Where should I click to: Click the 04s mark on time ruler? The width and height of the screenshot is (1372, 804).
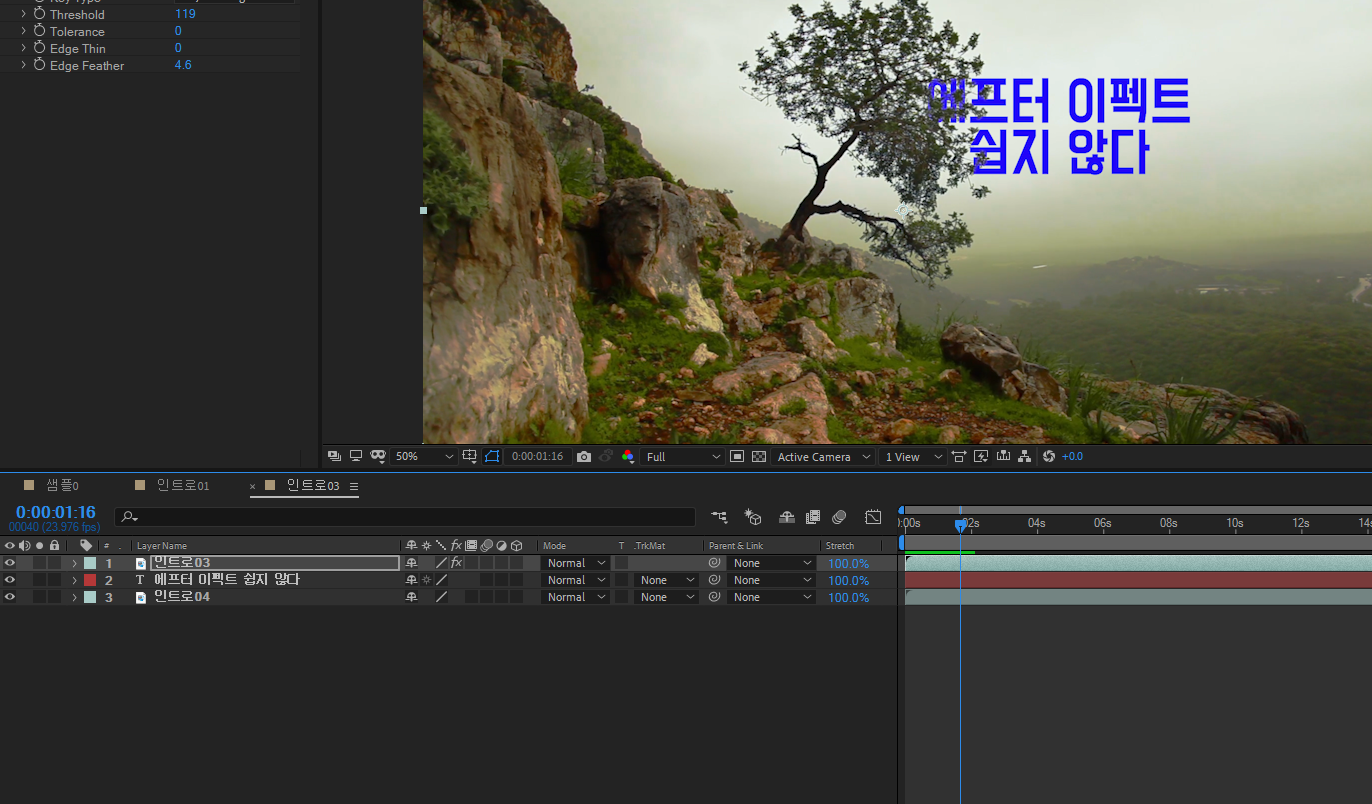click(x=1036, y=523)
